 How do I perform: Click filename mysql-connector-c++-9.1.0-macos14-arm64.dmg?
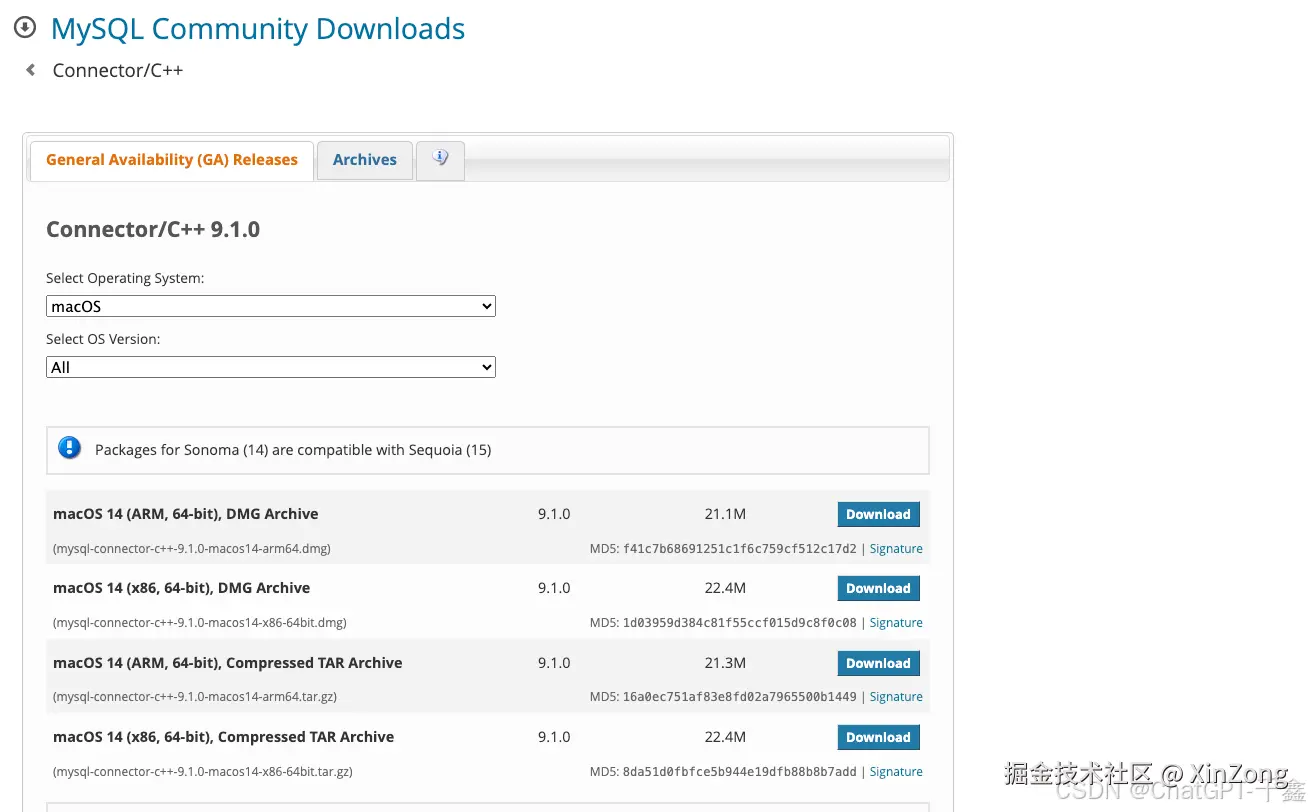pos(192,549)
